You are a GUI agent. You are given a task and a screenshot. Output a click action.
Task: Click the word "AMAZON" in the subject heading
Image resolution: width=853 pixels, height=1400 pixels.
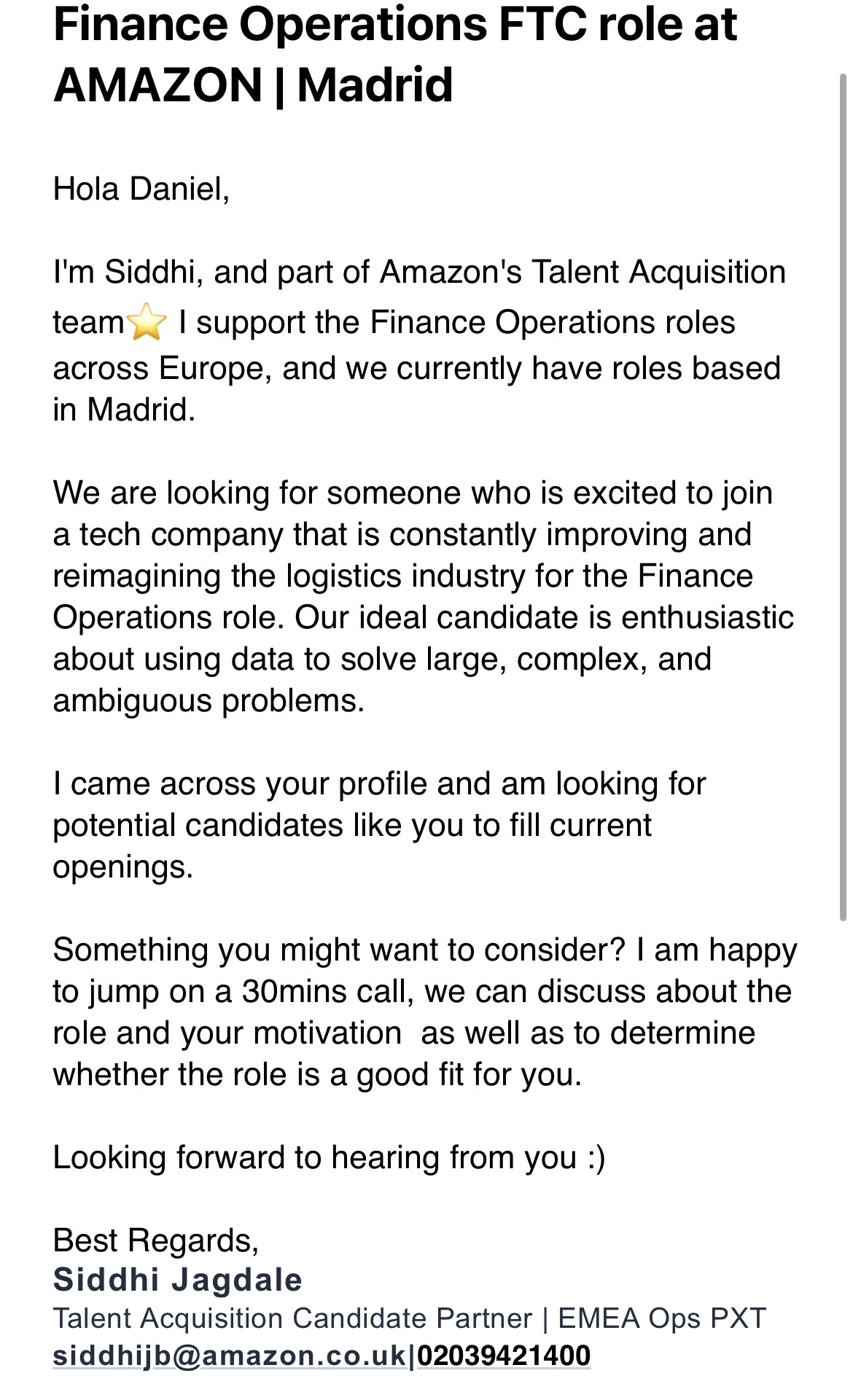pyautogui.click(x=158, y=85)
